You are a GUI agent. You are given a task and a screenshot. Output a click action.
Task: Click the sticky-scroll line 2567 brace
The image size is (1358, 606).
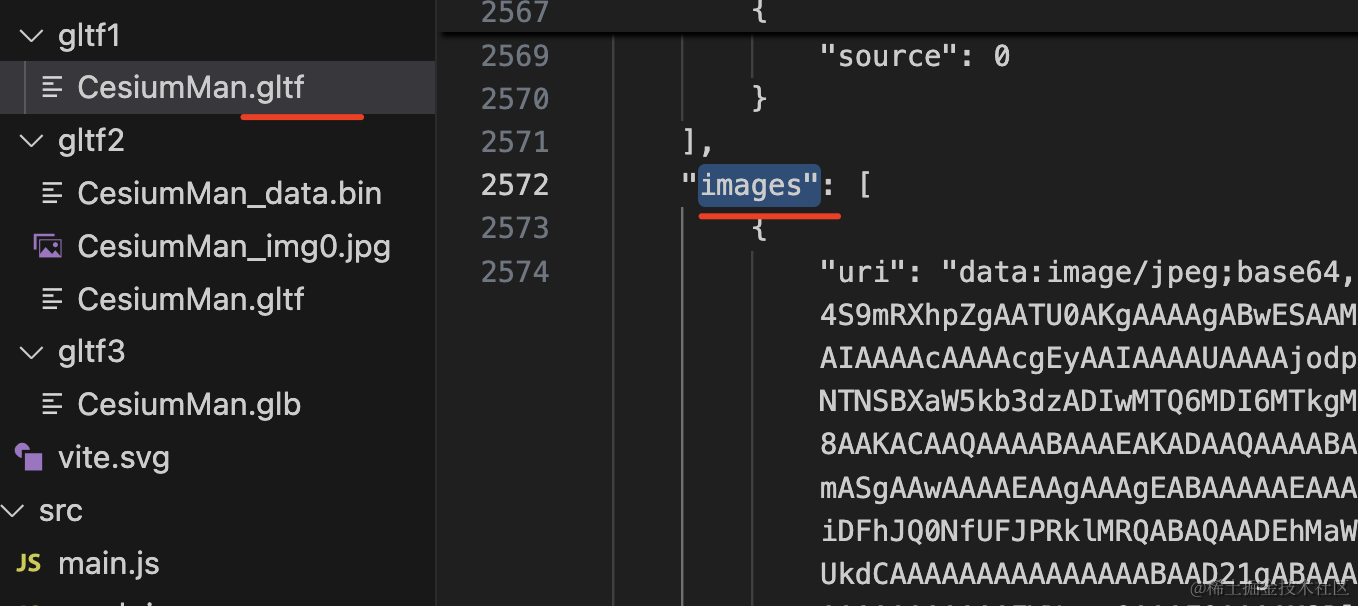(759, 13)
